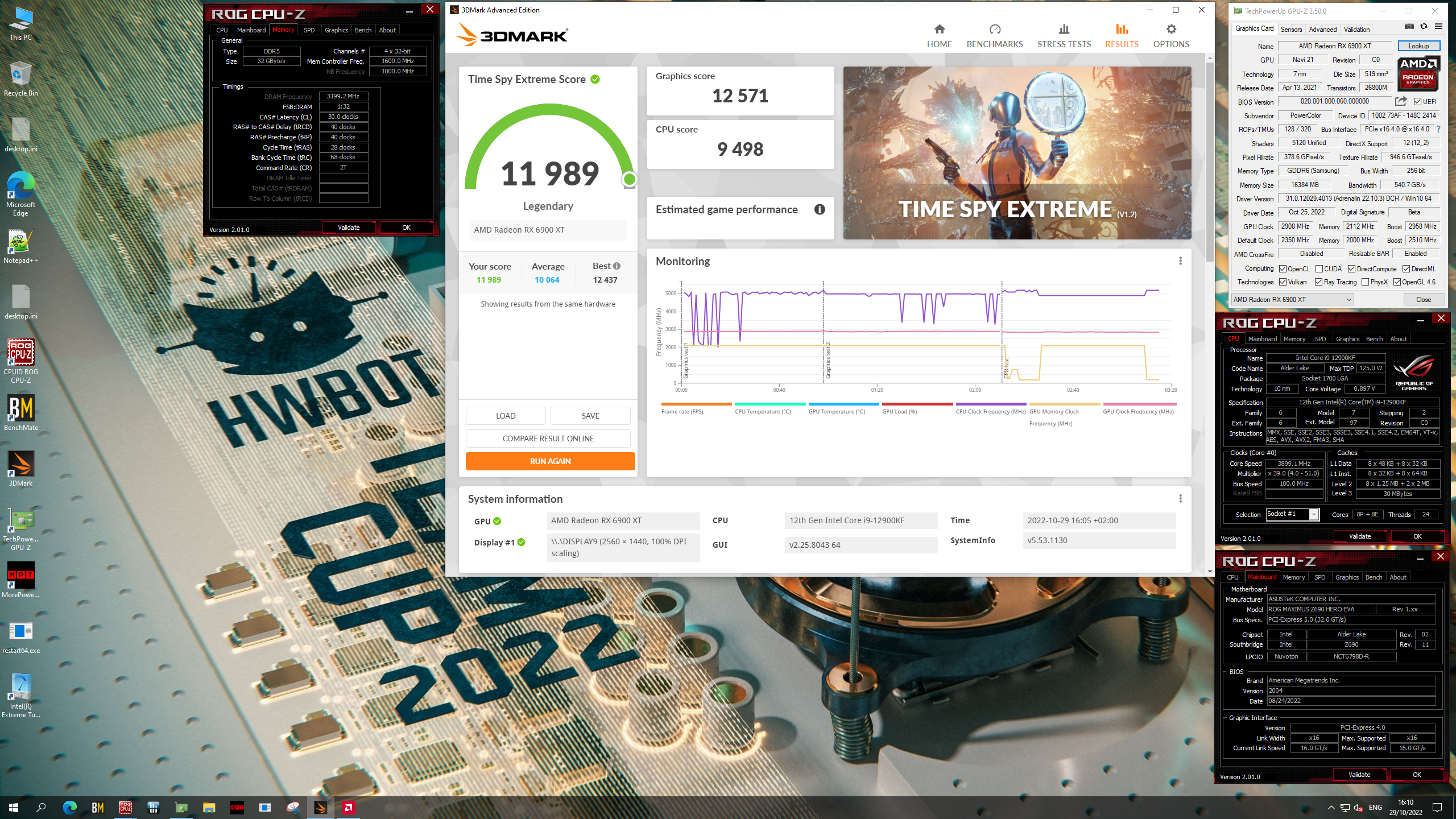The width and height of the screenshot is (1456, 819).
Task: Open the 3DMark desktop shortcut
Action: pos(21,469)
